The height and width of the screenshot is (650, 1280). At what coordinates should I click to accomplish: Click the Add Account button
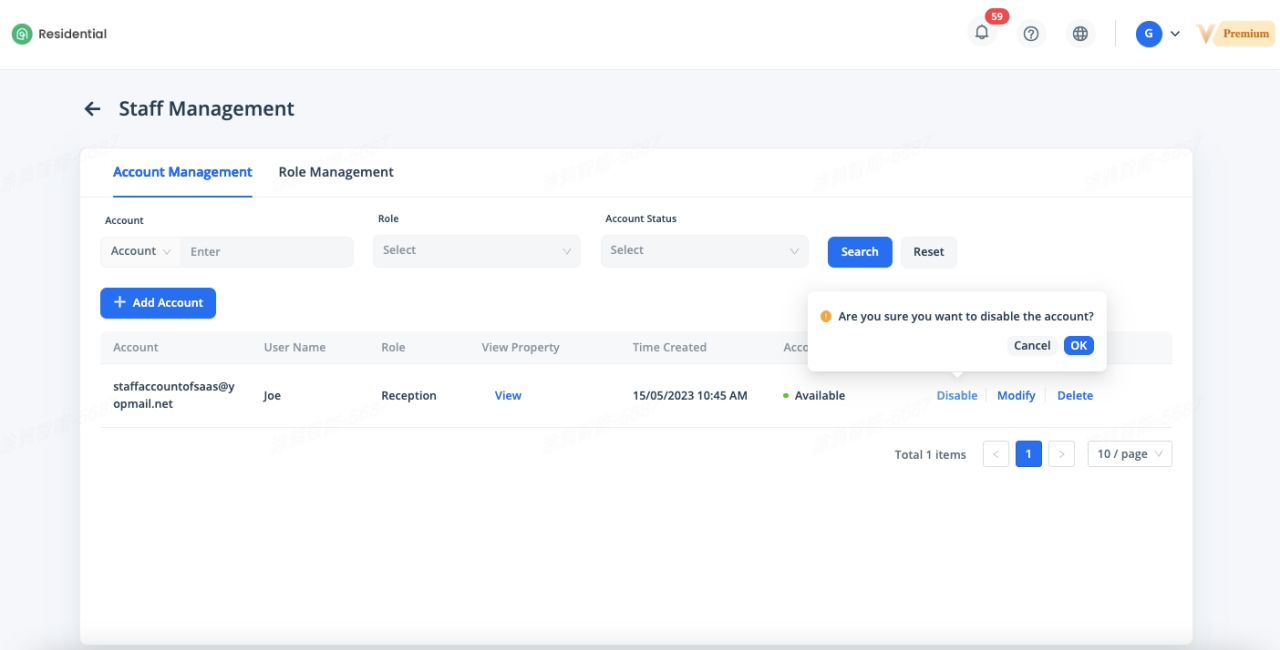[158, 303]
